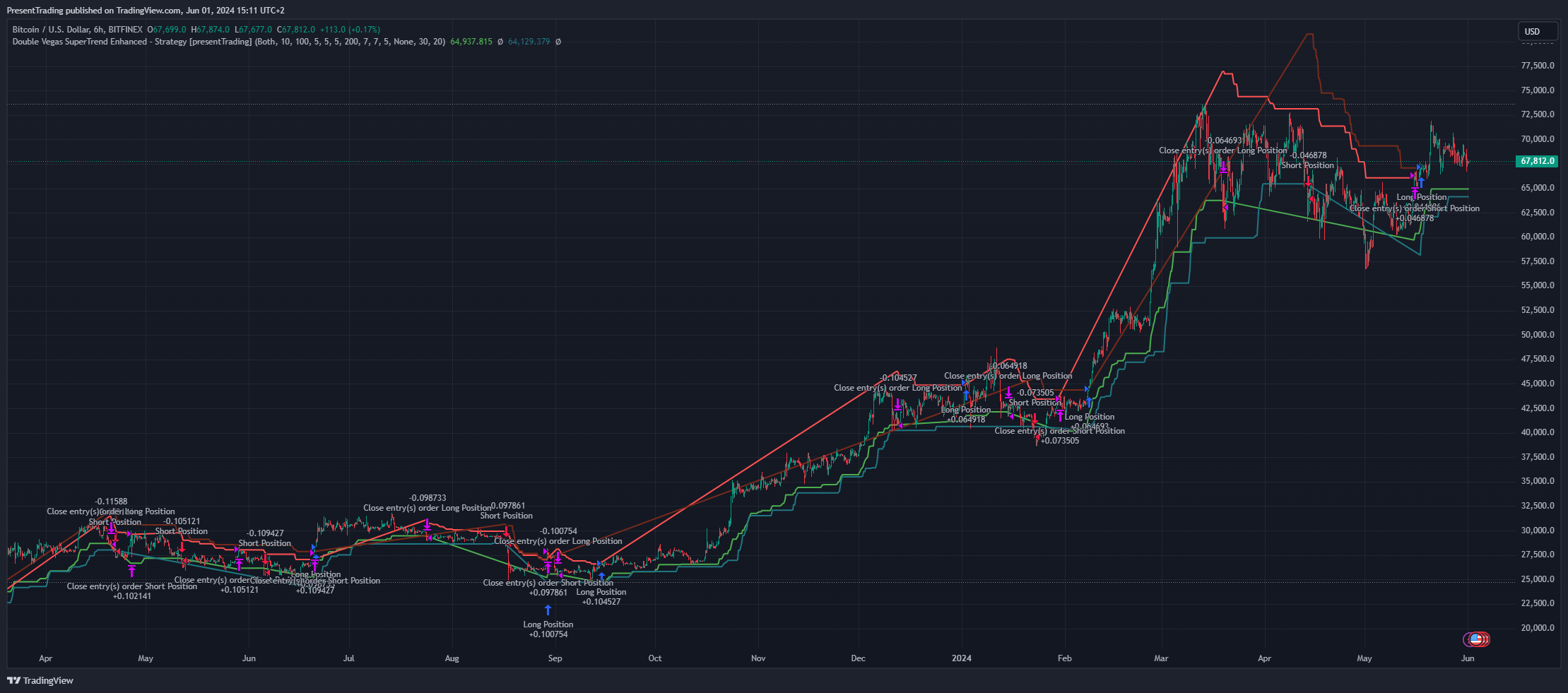1568x693 pixels.
Task: Click the Mar label on time axis
Action: tap(1161, 658)
